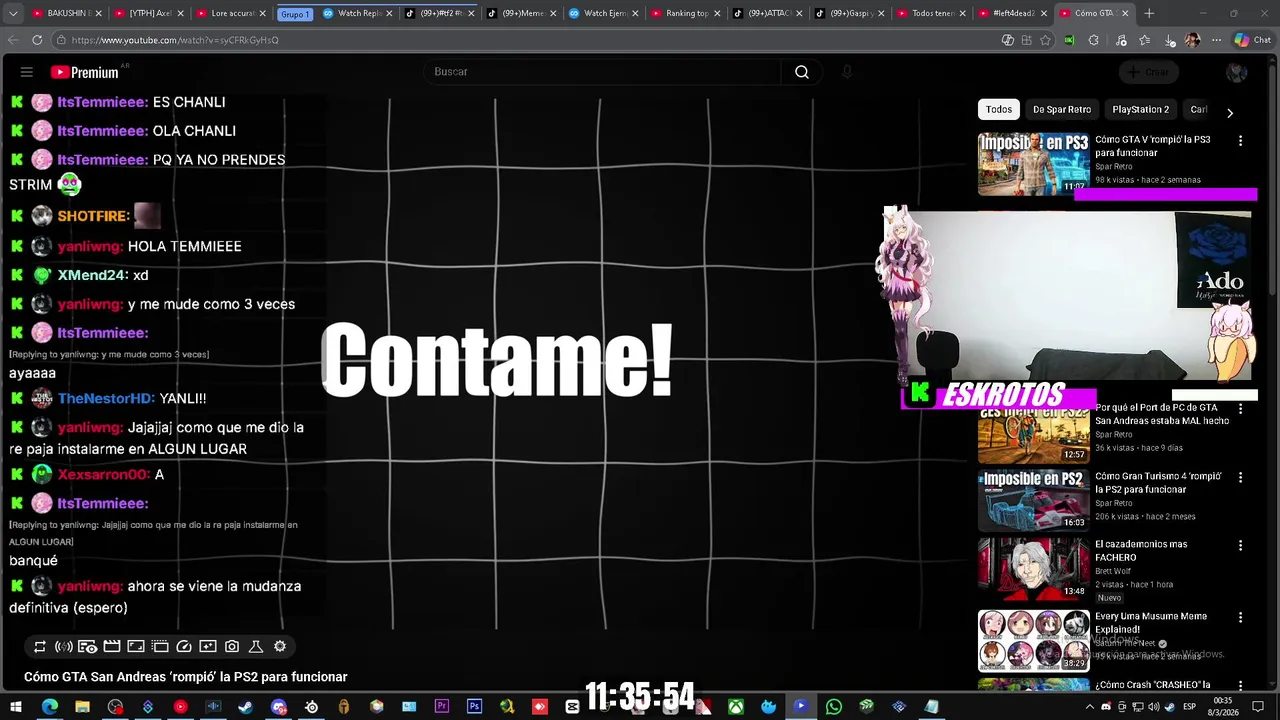Open Por qué el Port de PC title
The image size is (1280, 720).
point(1162,414)
